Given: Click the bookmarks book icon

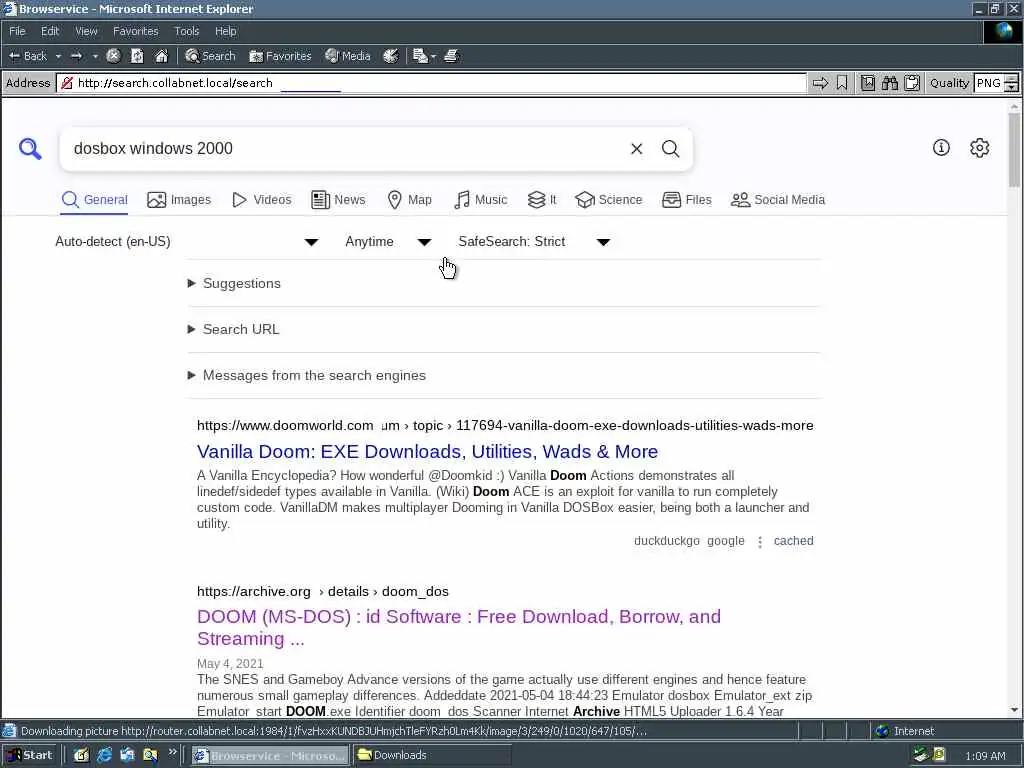Looking at the screenshot, I should click(868, 83).
